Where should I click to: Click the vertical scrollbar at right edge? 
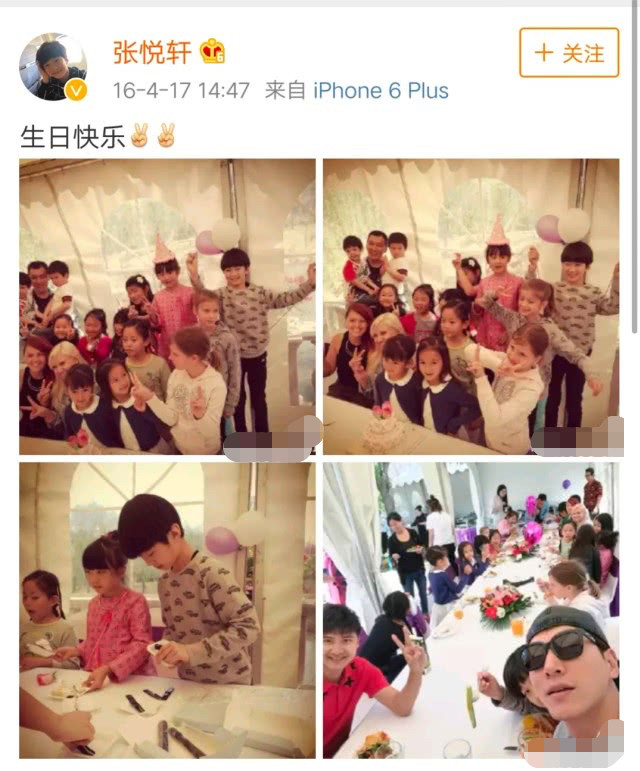coord(634,167)
